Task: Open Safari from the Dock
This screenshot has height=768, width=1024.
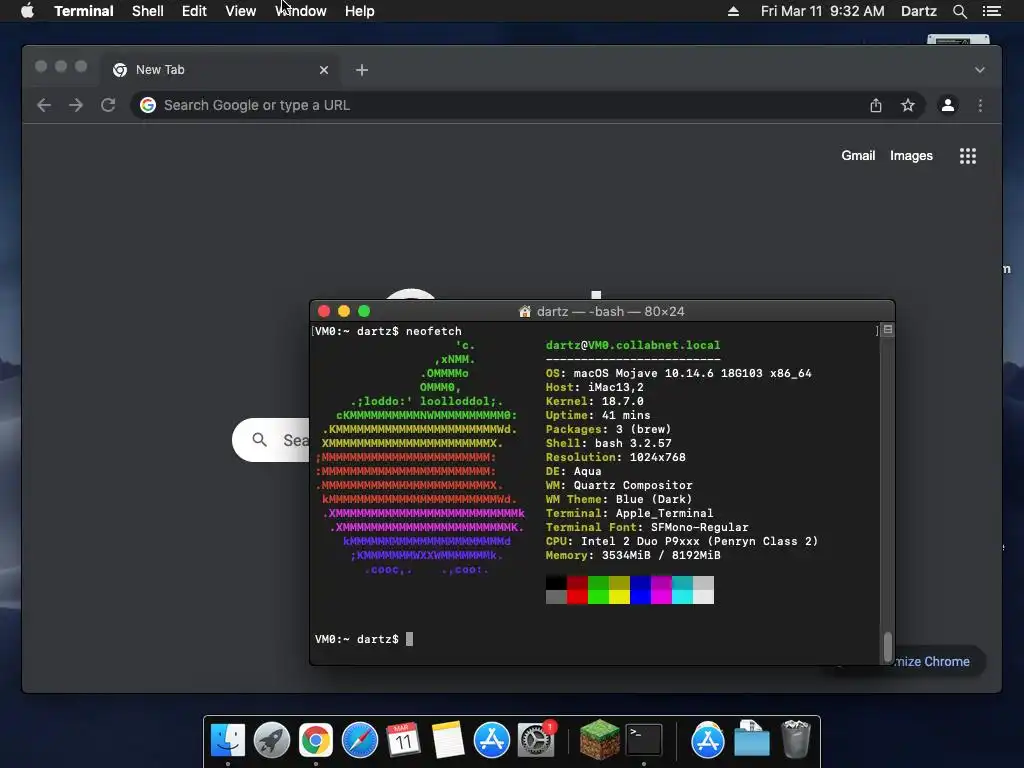Action: tap(359, 740)
